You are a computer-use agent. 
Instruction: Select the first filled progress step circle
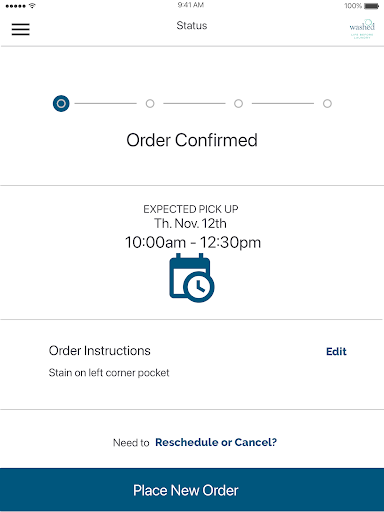pos(61,104)
